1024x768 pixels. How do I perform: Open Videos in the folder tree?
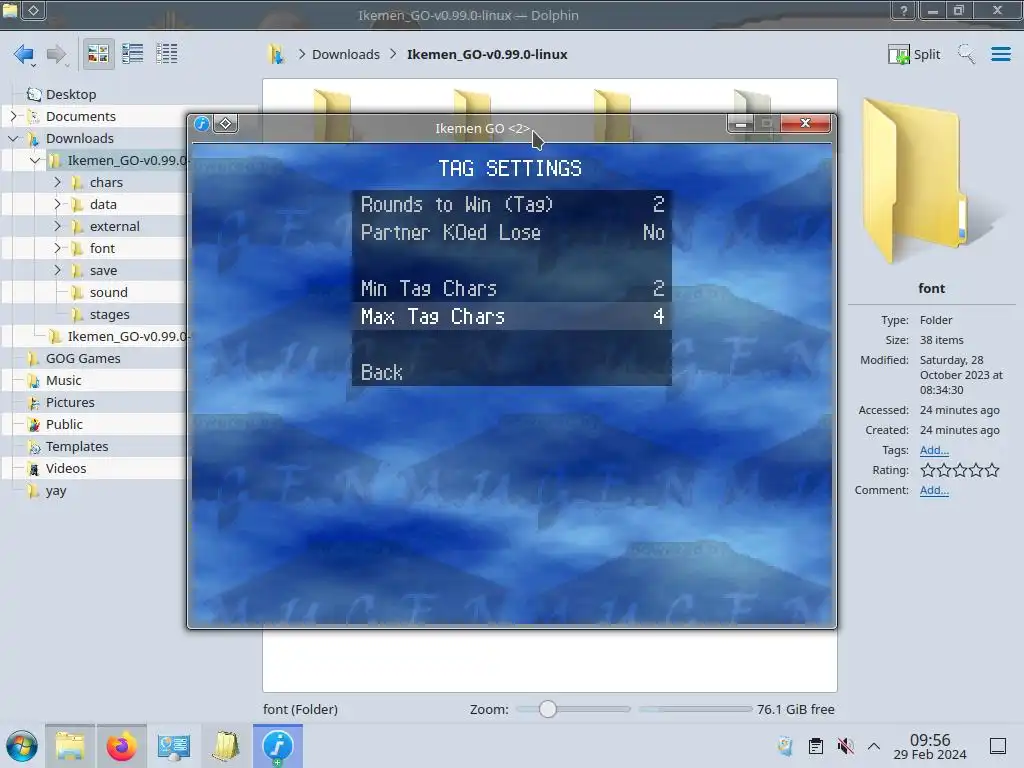pyautogui.click(x=65, y=468)
